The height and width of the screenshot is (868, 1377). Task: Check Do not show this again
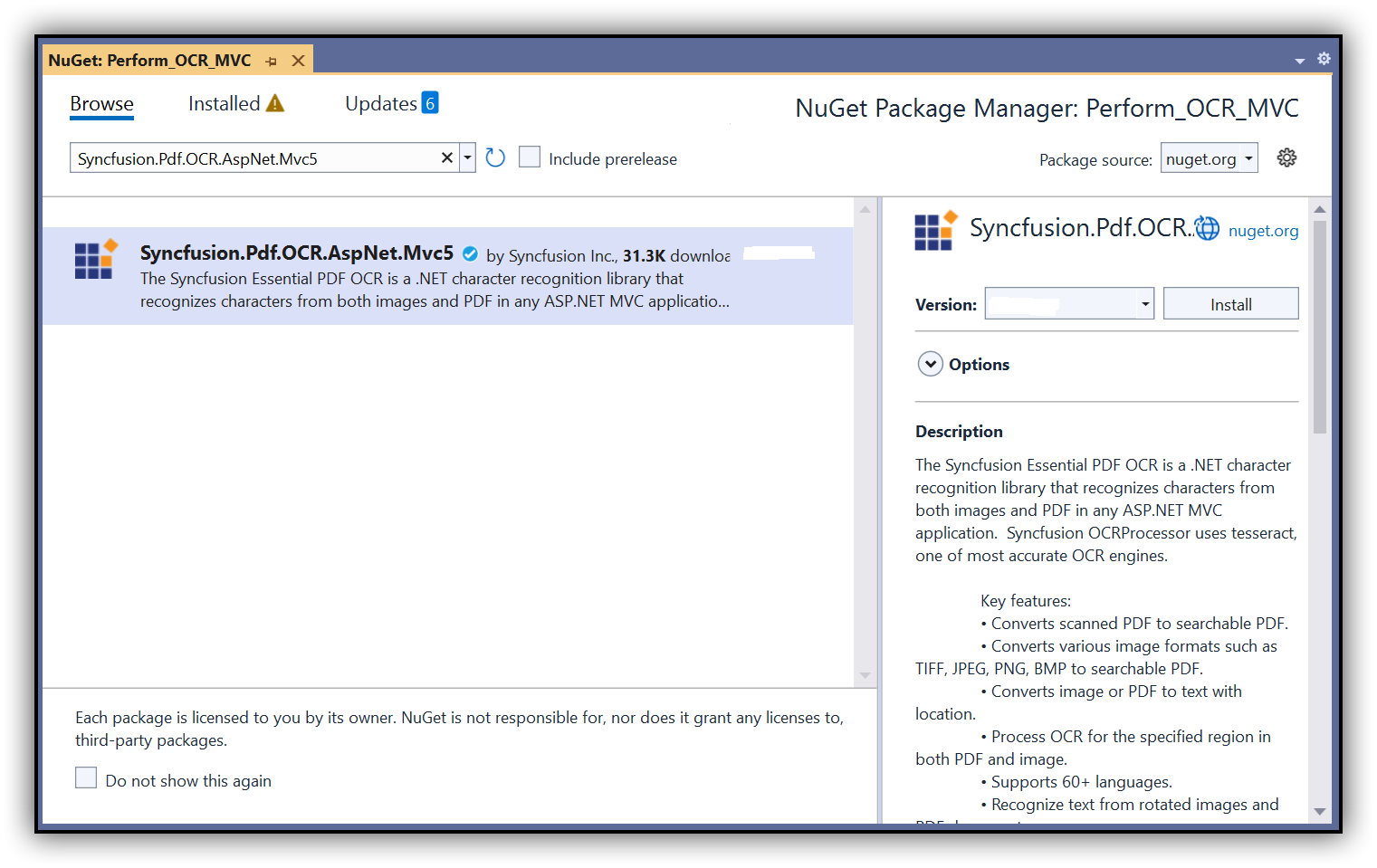[85, 777]
